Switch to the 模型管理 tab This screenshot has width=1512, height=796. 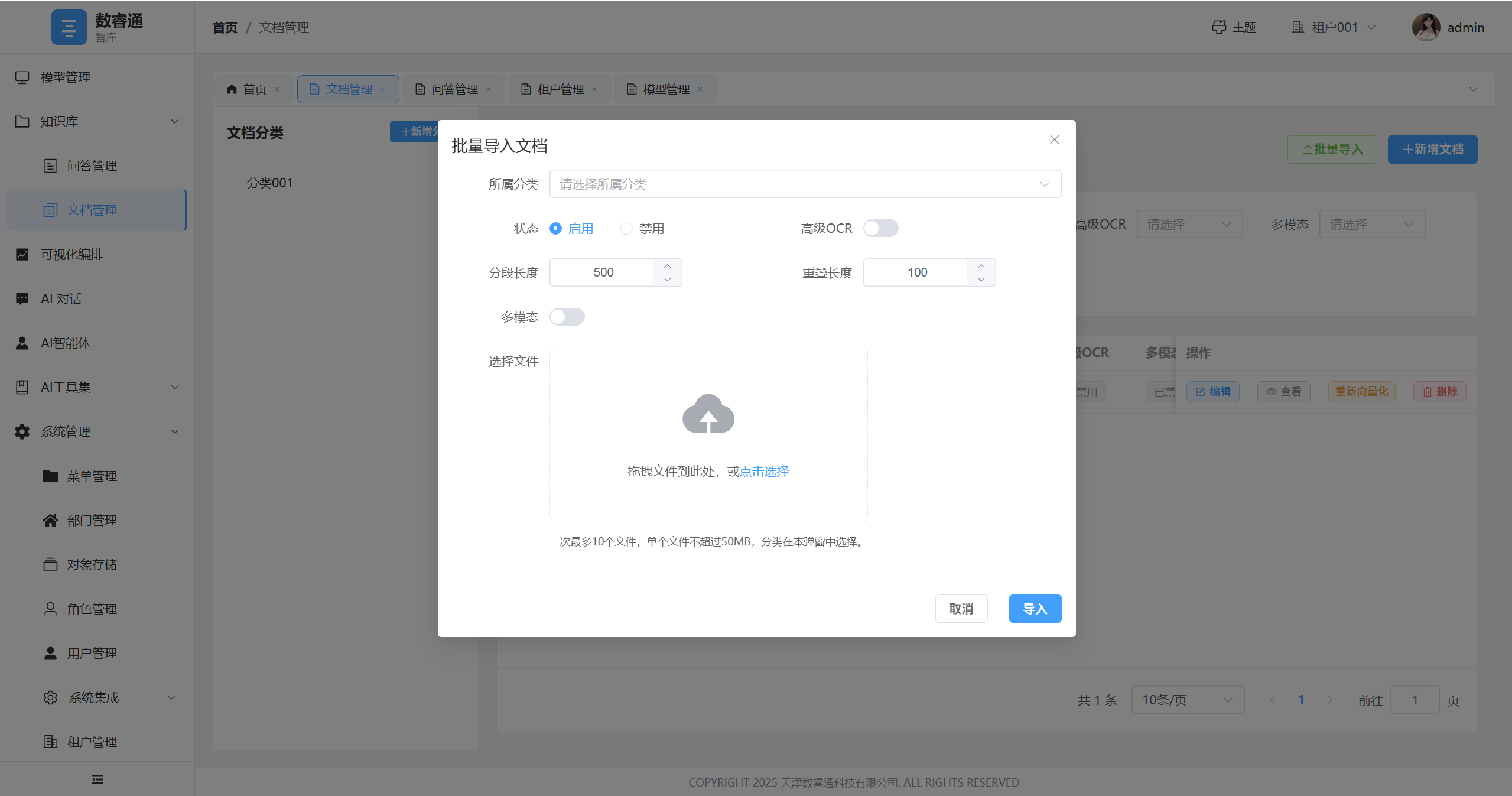(x=665, y=90)
